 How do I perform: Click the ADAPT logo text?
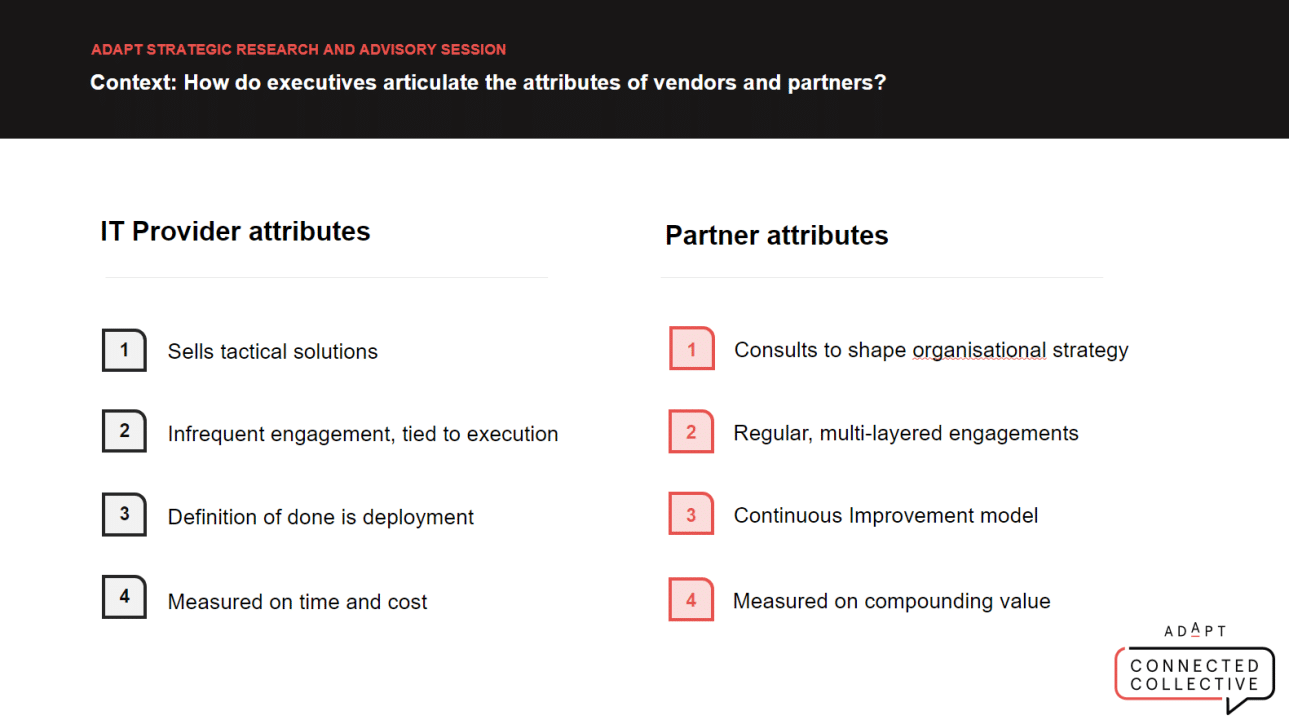pos(1195,631)
